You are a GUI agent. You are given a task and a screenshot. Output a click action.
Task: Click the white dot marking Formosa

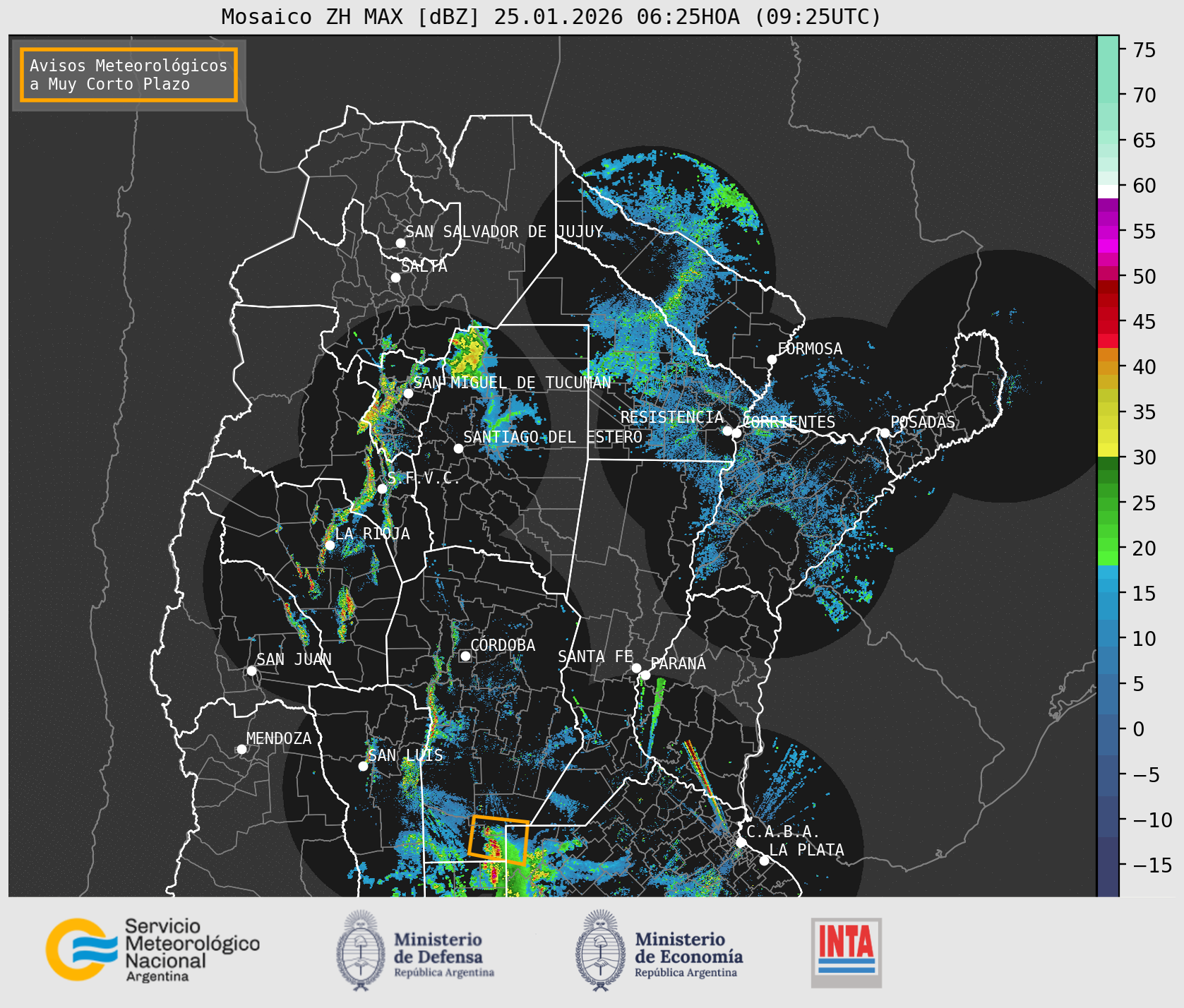pyautogui.click(x=772, y=360)
